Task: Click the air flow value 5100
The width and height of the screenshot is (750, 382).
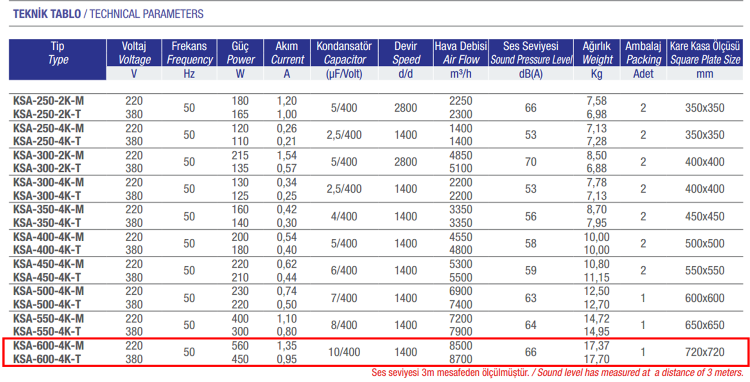Action: point(461,168)
